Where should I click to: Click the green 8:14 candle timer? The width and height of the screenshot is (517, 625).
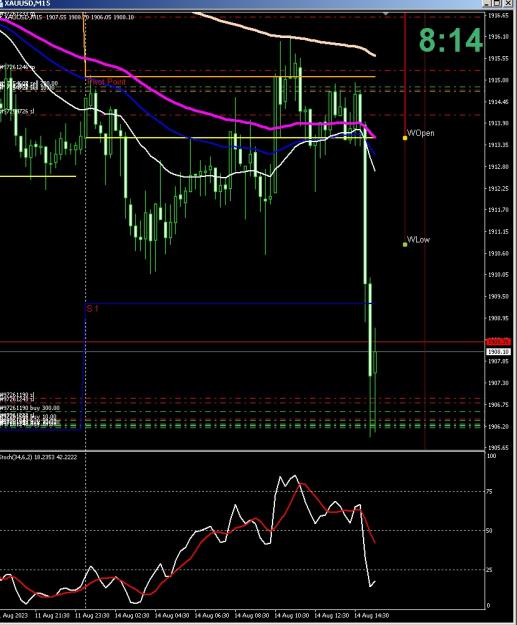(x=451, y=41)
